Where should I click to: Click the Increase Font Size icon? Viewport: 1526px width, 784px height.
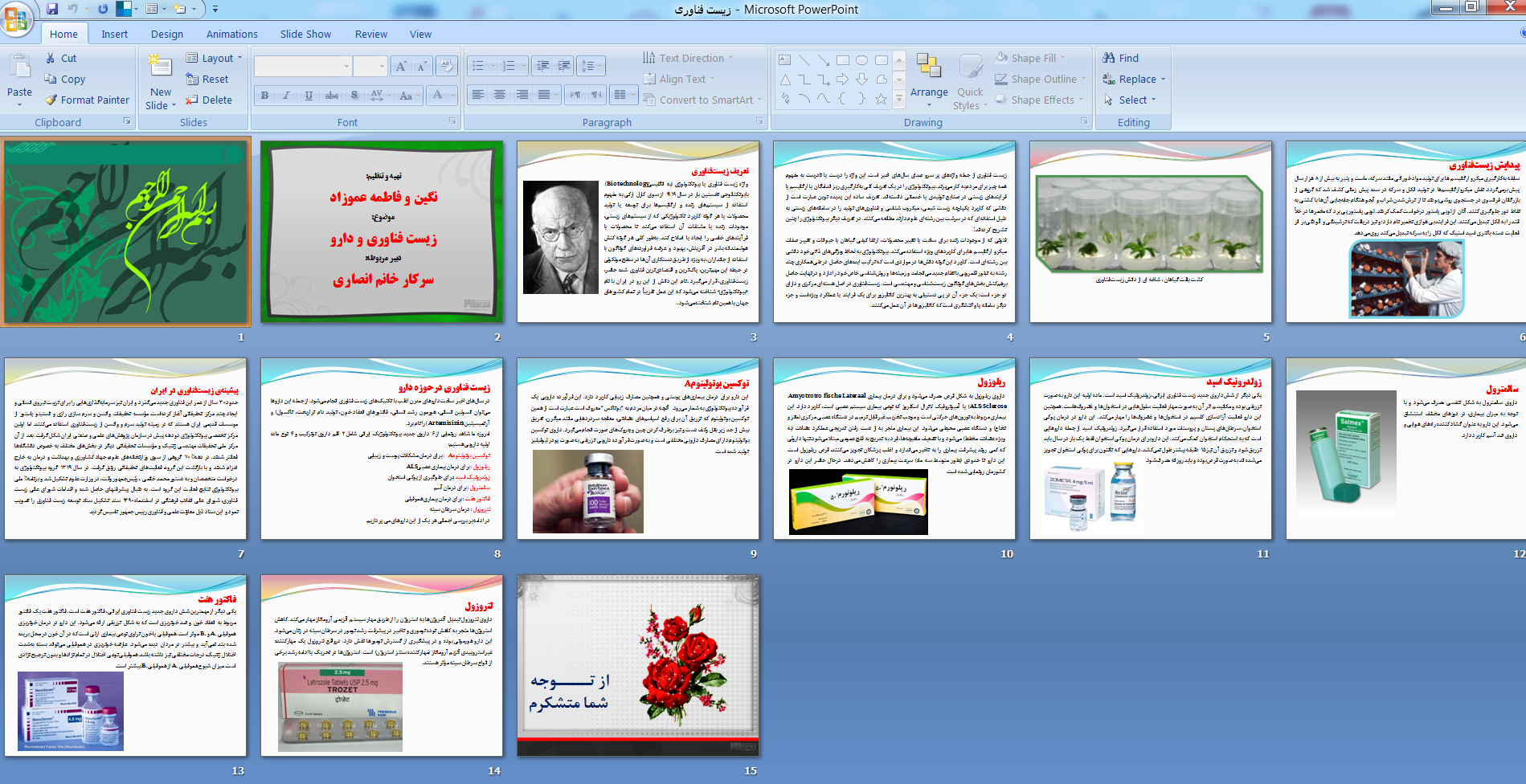401,66
